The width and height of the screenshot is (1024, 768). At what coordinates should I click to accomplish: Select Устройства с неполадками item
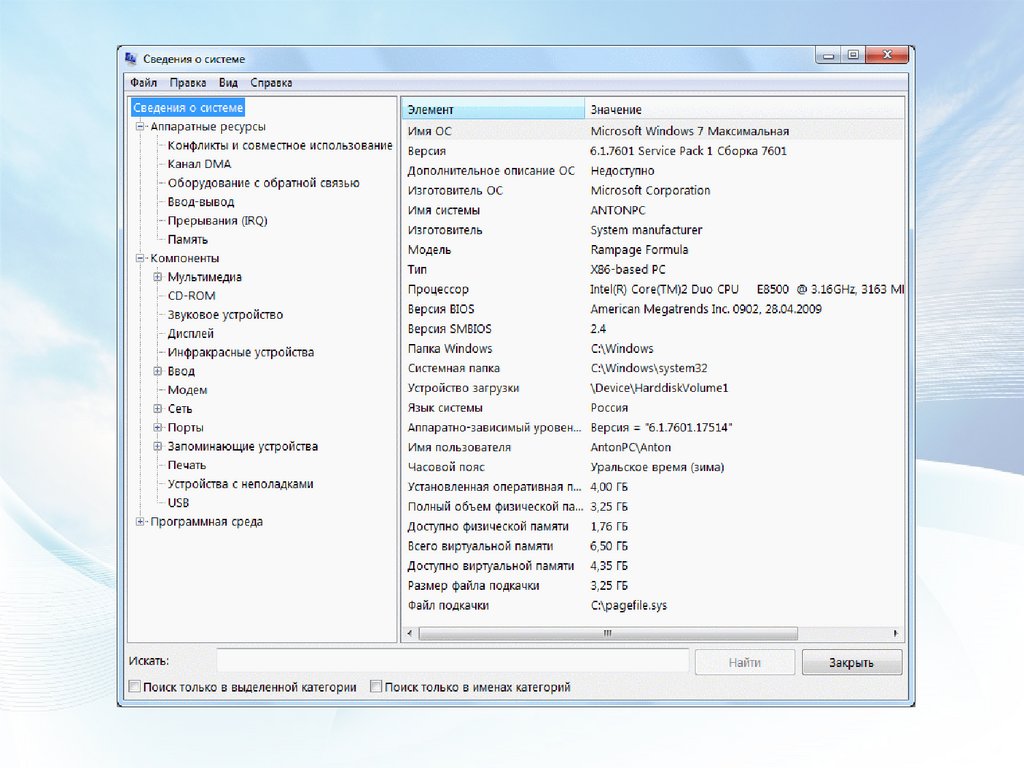tap(240, 484)
